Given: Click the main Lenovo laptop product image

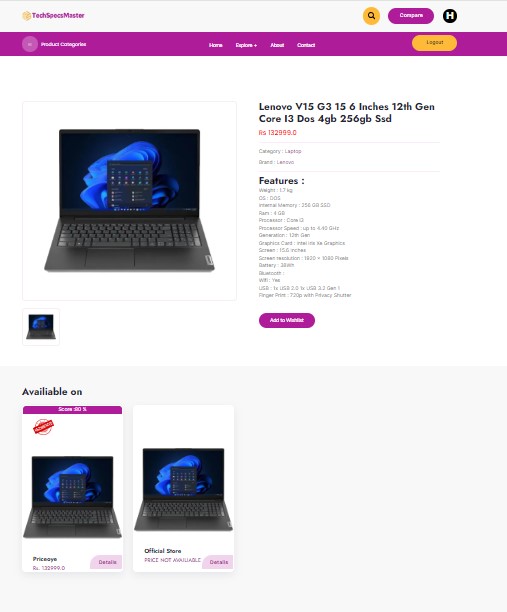Looking at the screenshot, I should click(130, 201).
